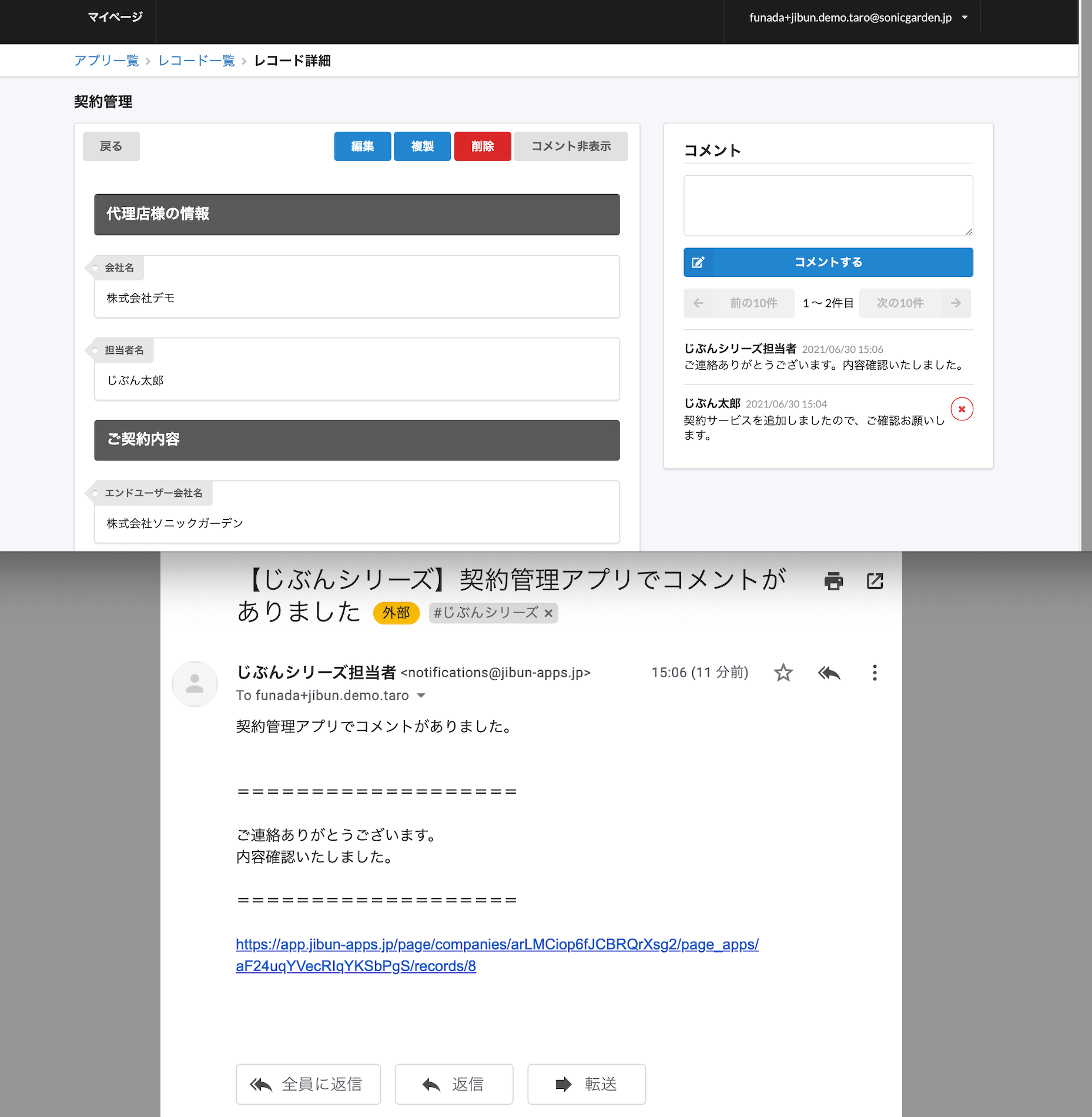This screenshot has width=1092, height=1117.
Task: Star the email from じぶんシリーズ担当者
Action: (x=783, y=673)
